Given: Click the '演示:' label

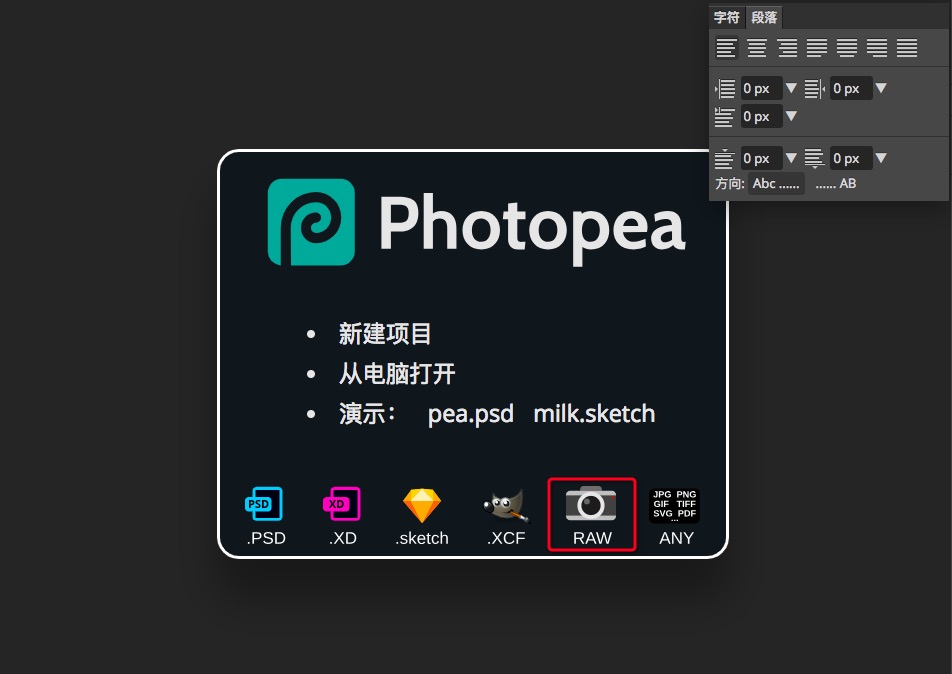Looking at the screenshot, I should [367, 414].
